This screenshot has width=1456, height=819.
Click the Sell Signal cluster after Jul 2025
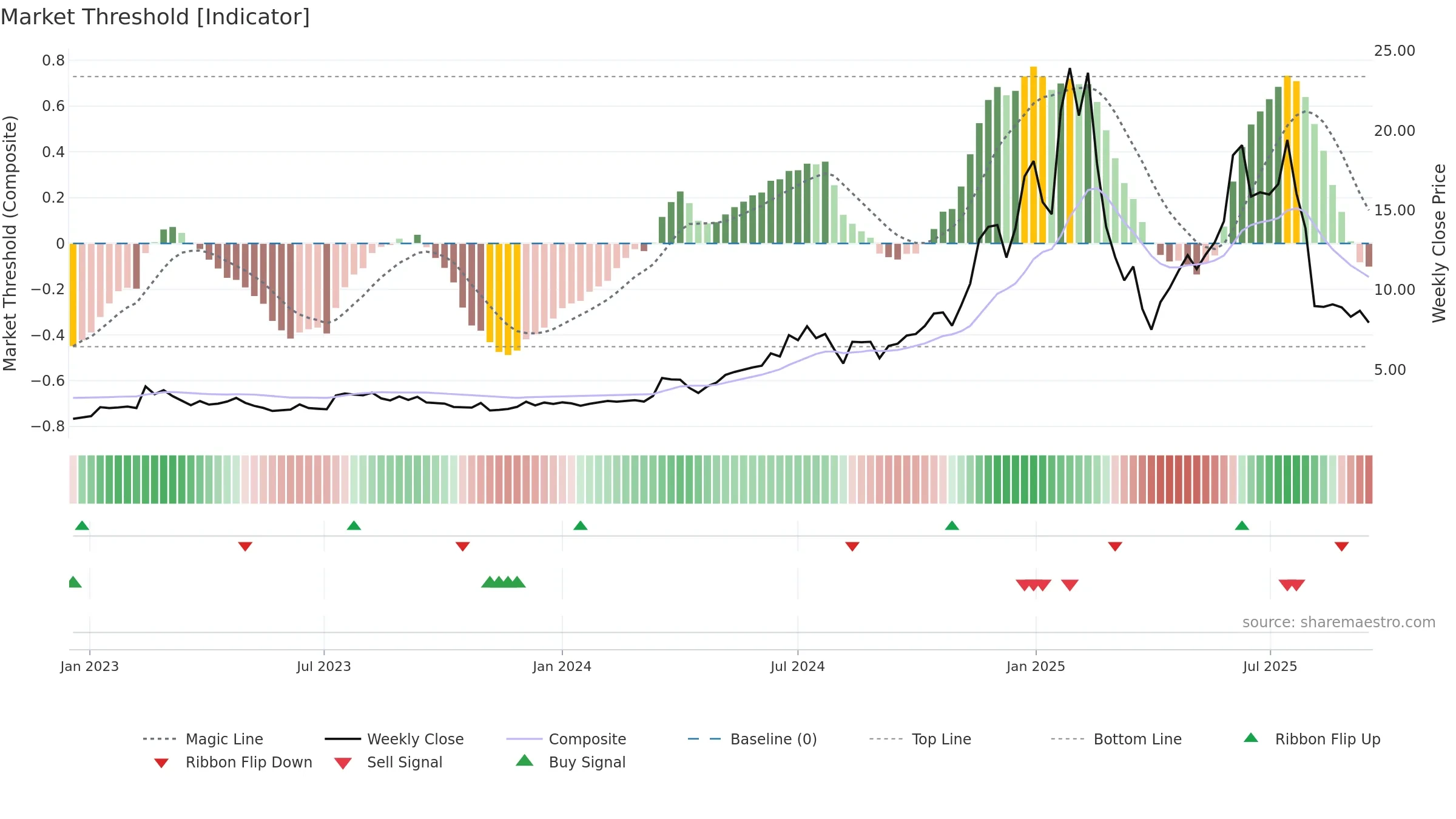tap(1292, 585)
